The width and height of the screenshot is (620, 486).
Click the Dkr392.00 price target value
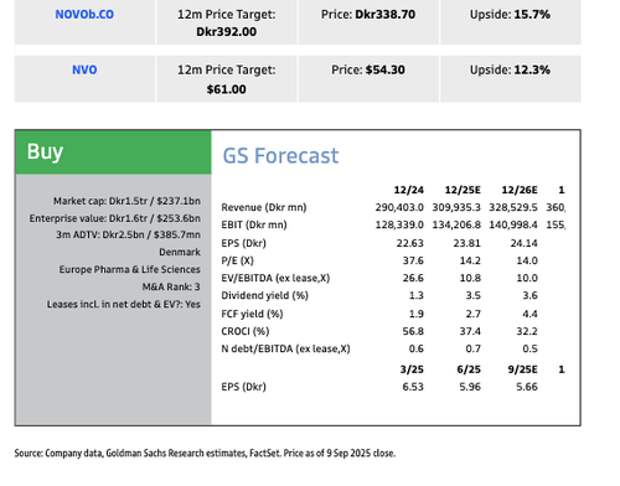[226, 32]
